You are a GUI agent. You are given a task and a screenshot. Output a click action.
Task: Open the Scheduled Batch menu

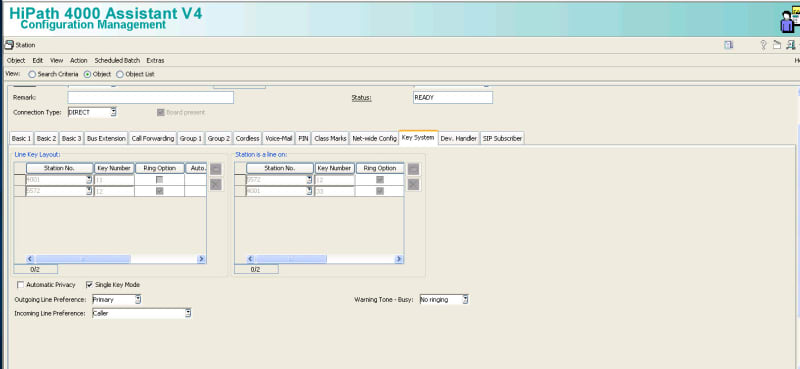[x=117, y=60]
